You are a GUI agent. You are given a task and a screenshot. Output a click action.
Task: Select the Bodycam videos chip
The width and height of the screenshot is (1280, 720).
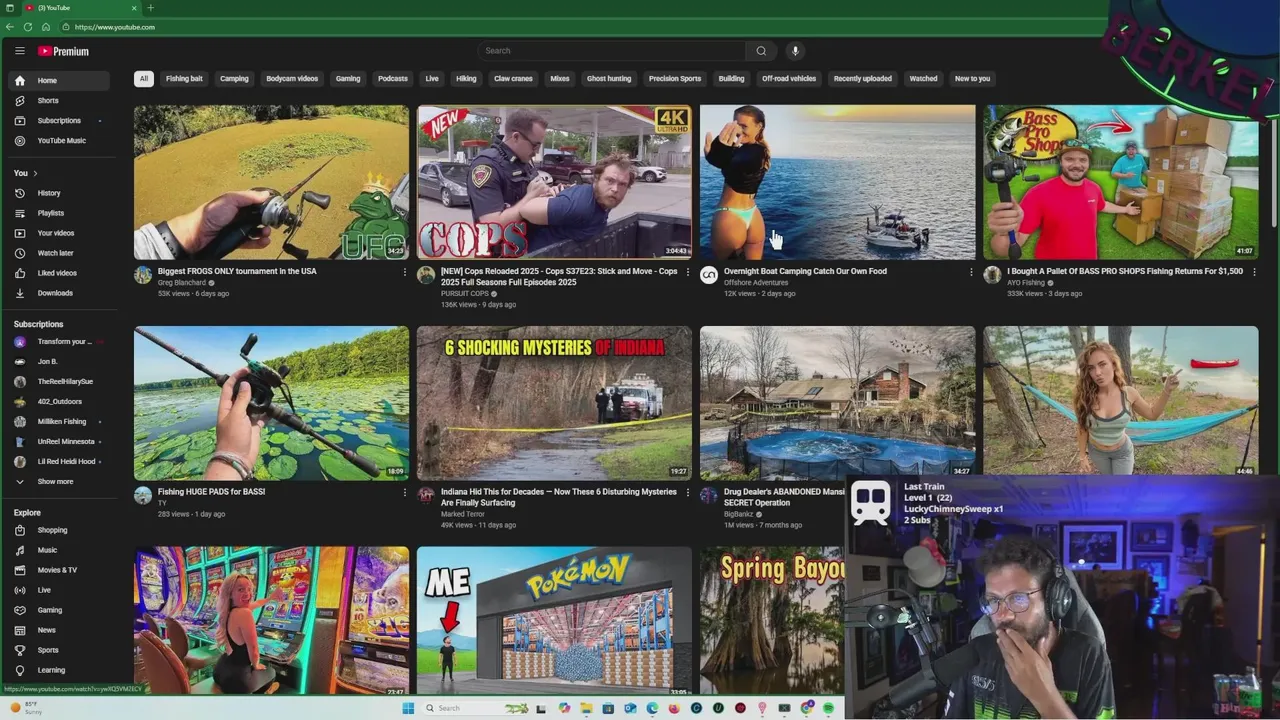(292, 79)
